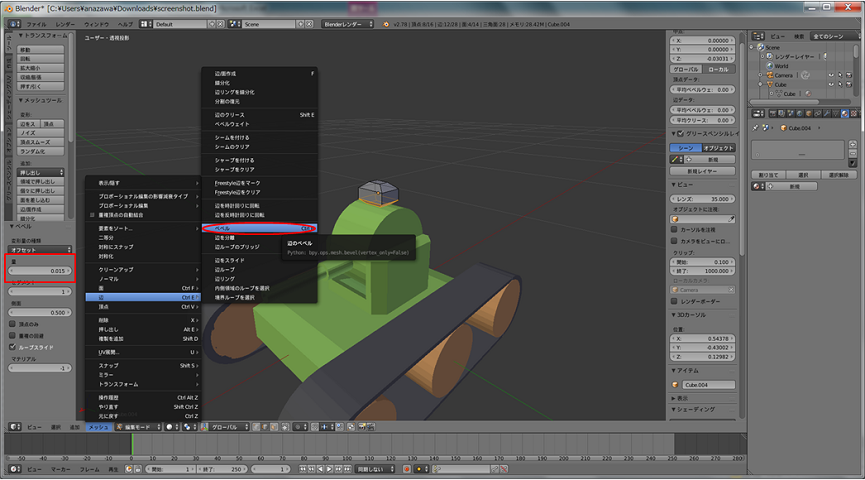Click the Camera object icon in outliner
The image size is (865, 480).
[769, 75]
